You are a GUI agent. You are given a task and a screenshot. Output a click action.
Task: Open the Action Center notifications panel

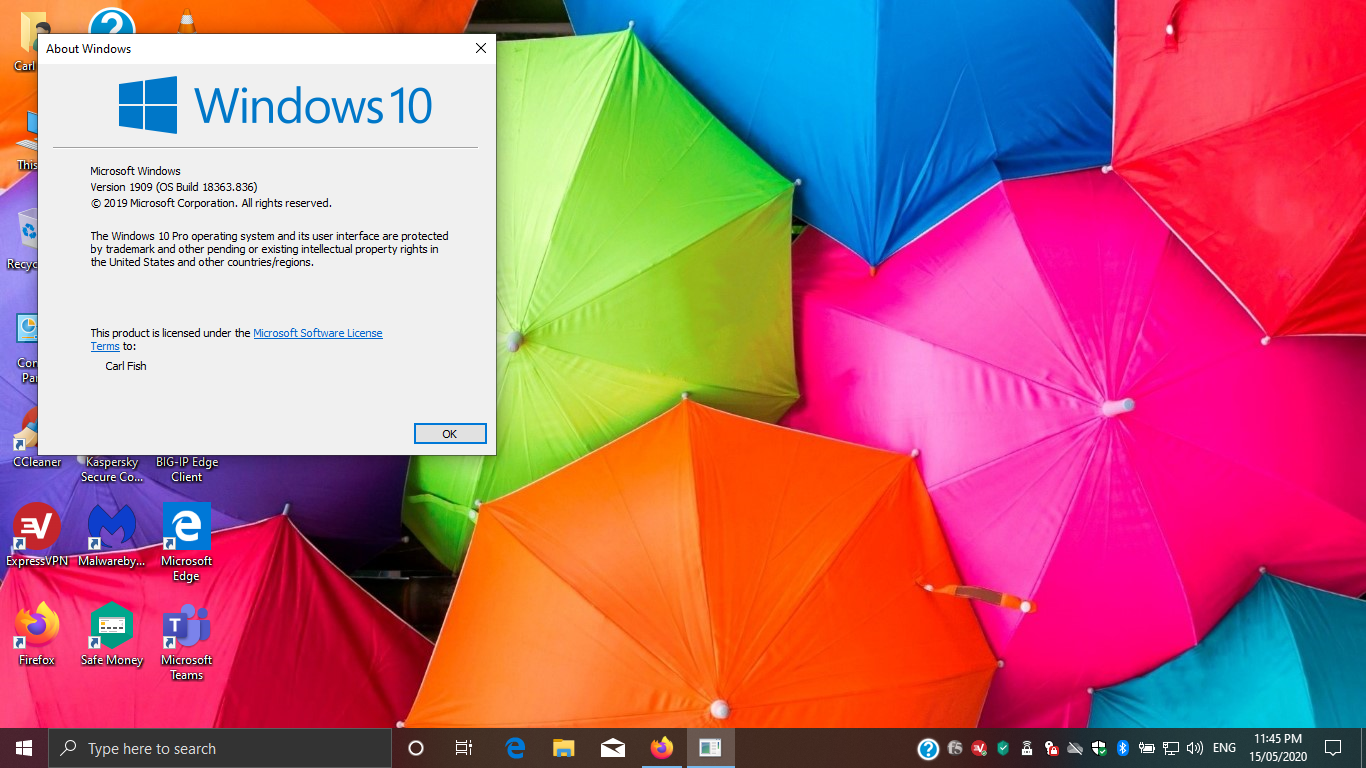(1332, 748)
